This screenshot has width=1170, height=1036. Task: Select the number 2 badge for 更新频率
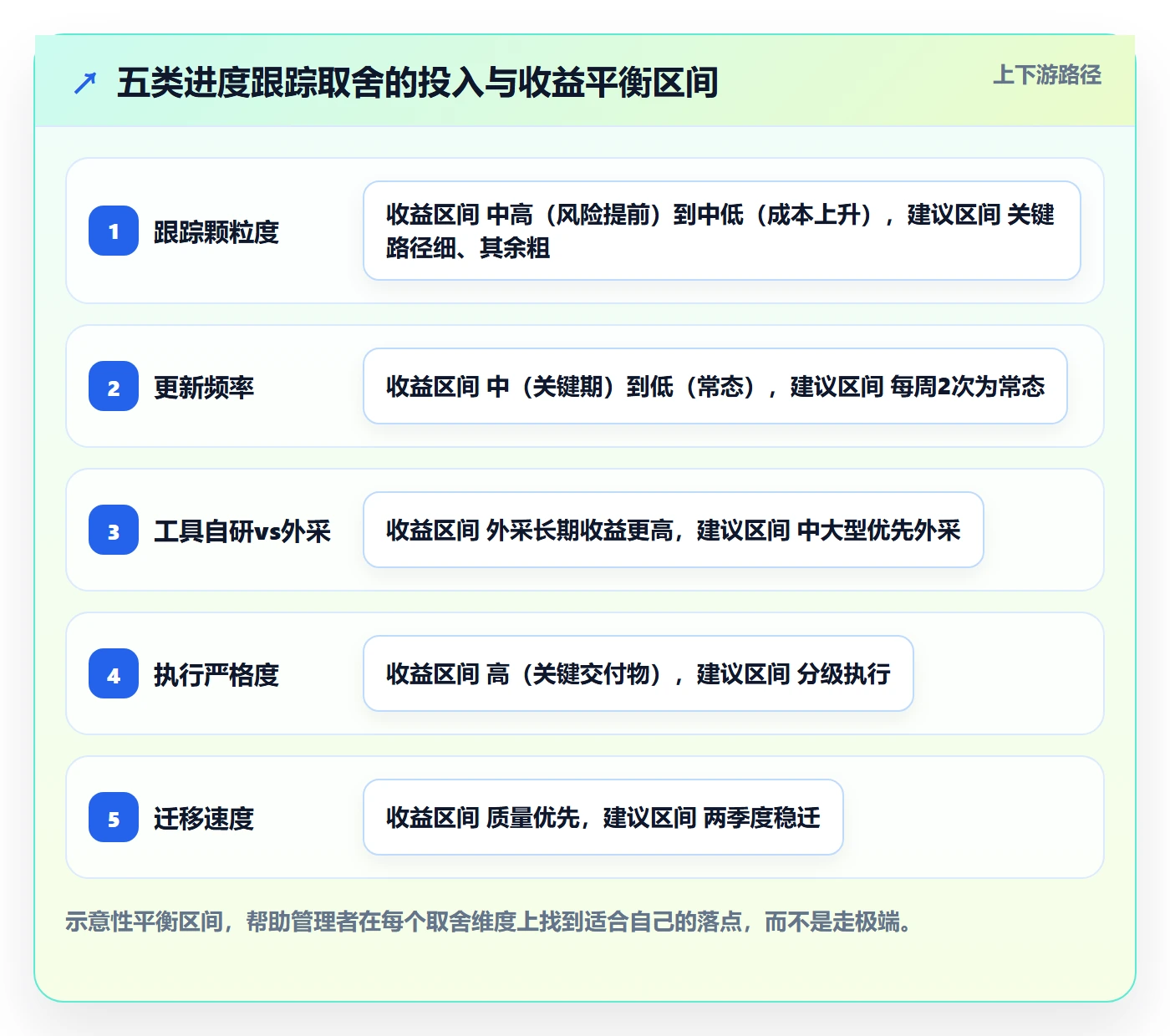point(114,386)
